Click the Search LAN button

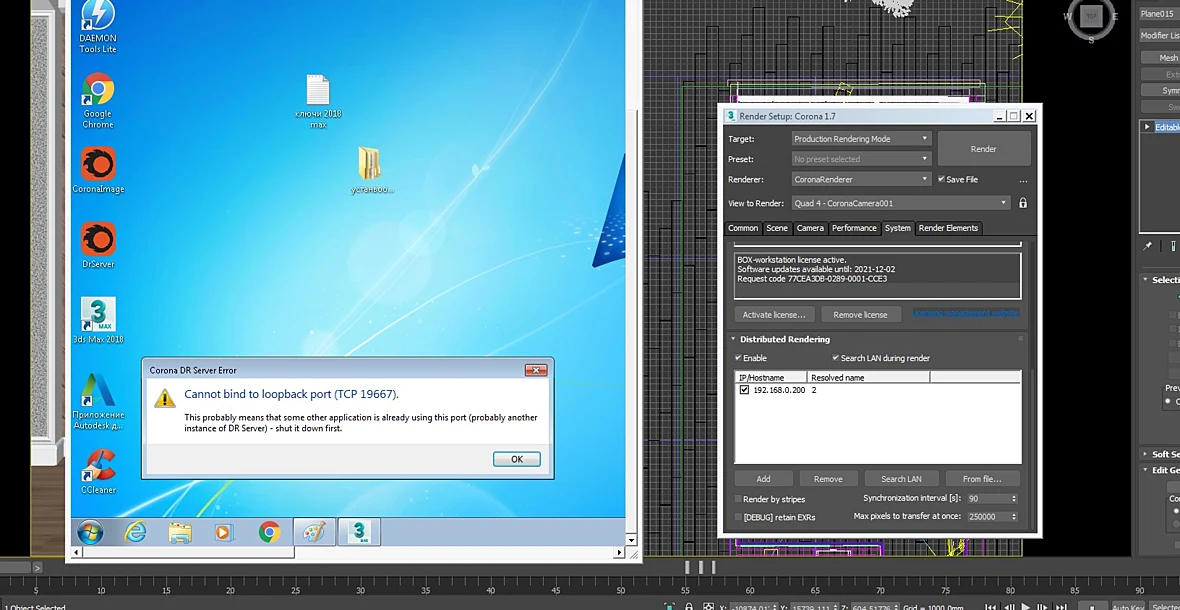(901, 478)
